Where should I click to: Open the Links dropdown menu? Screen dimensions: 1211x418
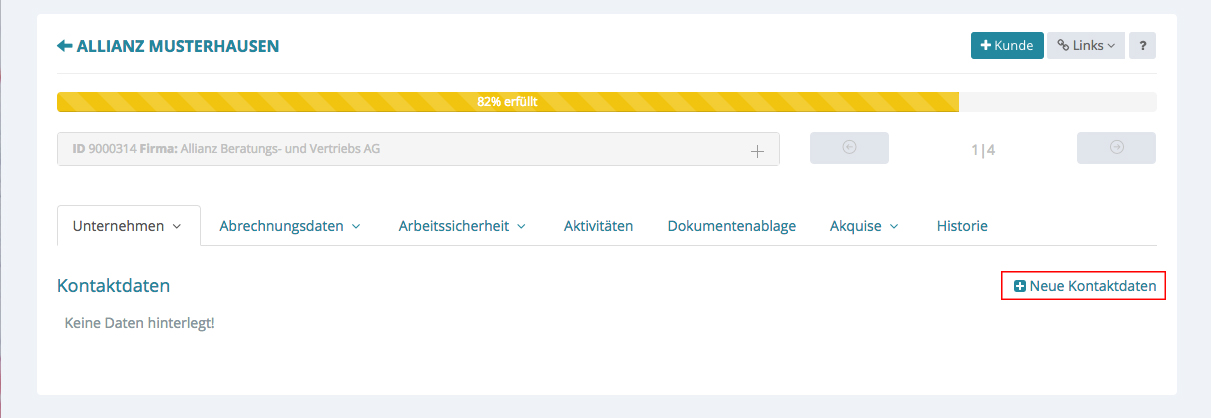[1085, 46]
